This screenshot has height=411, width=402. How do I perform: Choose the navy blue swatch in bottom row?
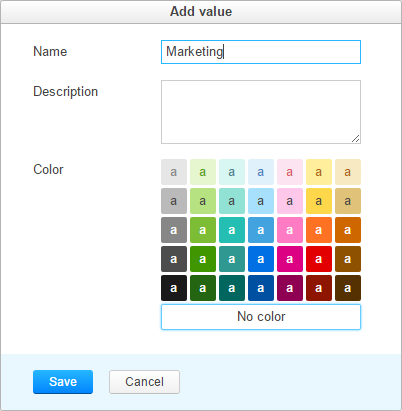tap(261, 288)
